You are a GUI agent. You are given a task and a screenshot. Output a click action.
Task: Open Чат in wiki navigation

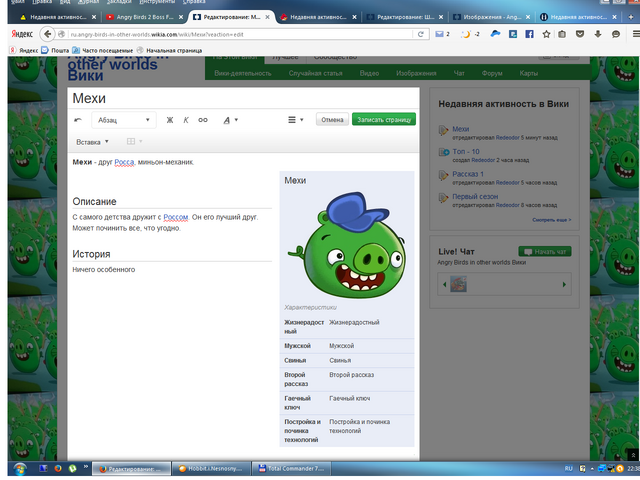tap(459, 73)
